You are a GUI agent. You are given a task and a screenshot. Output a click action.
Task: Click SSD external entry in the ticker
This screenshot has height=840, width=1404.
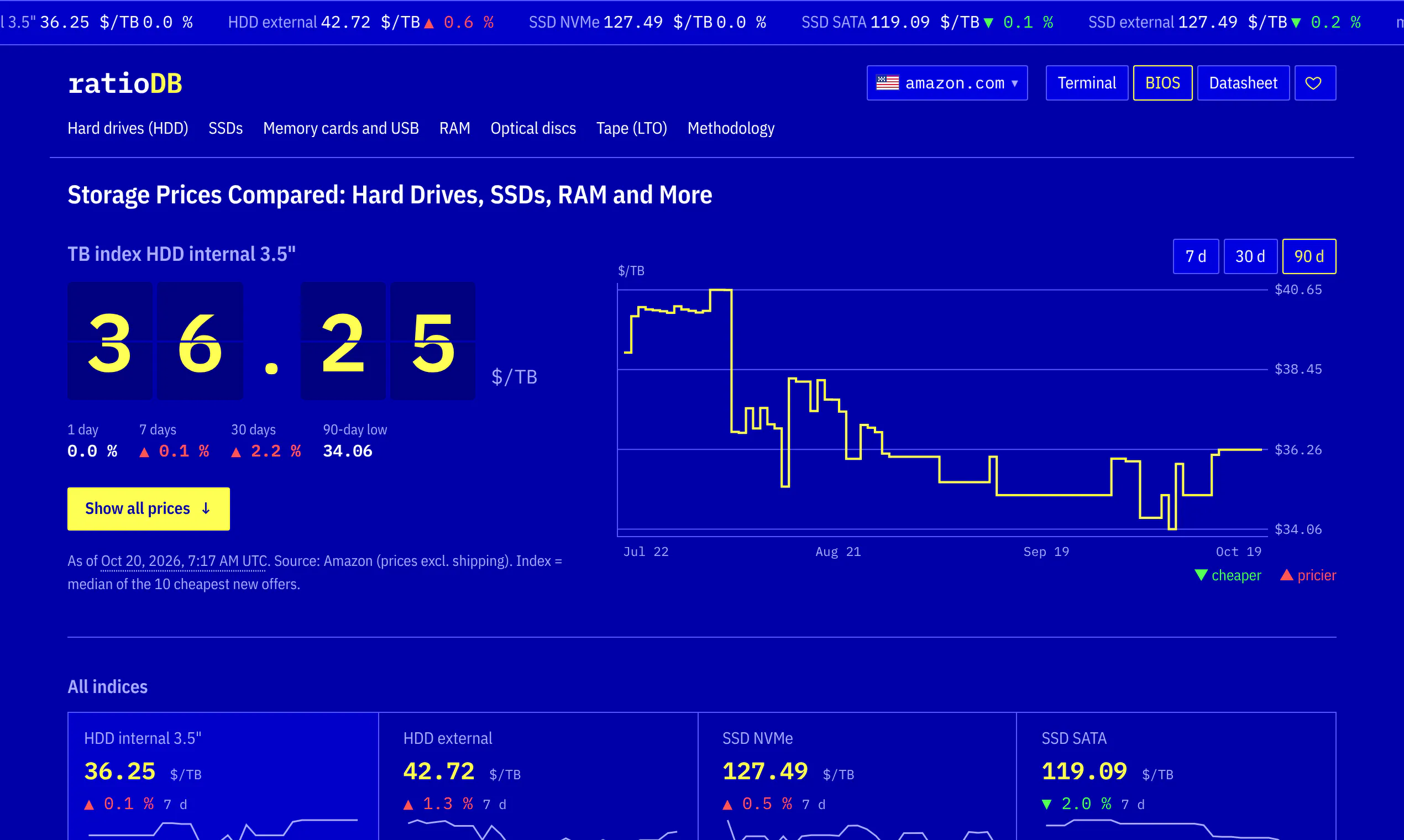pyautogui.click(x=1224, y=22)
